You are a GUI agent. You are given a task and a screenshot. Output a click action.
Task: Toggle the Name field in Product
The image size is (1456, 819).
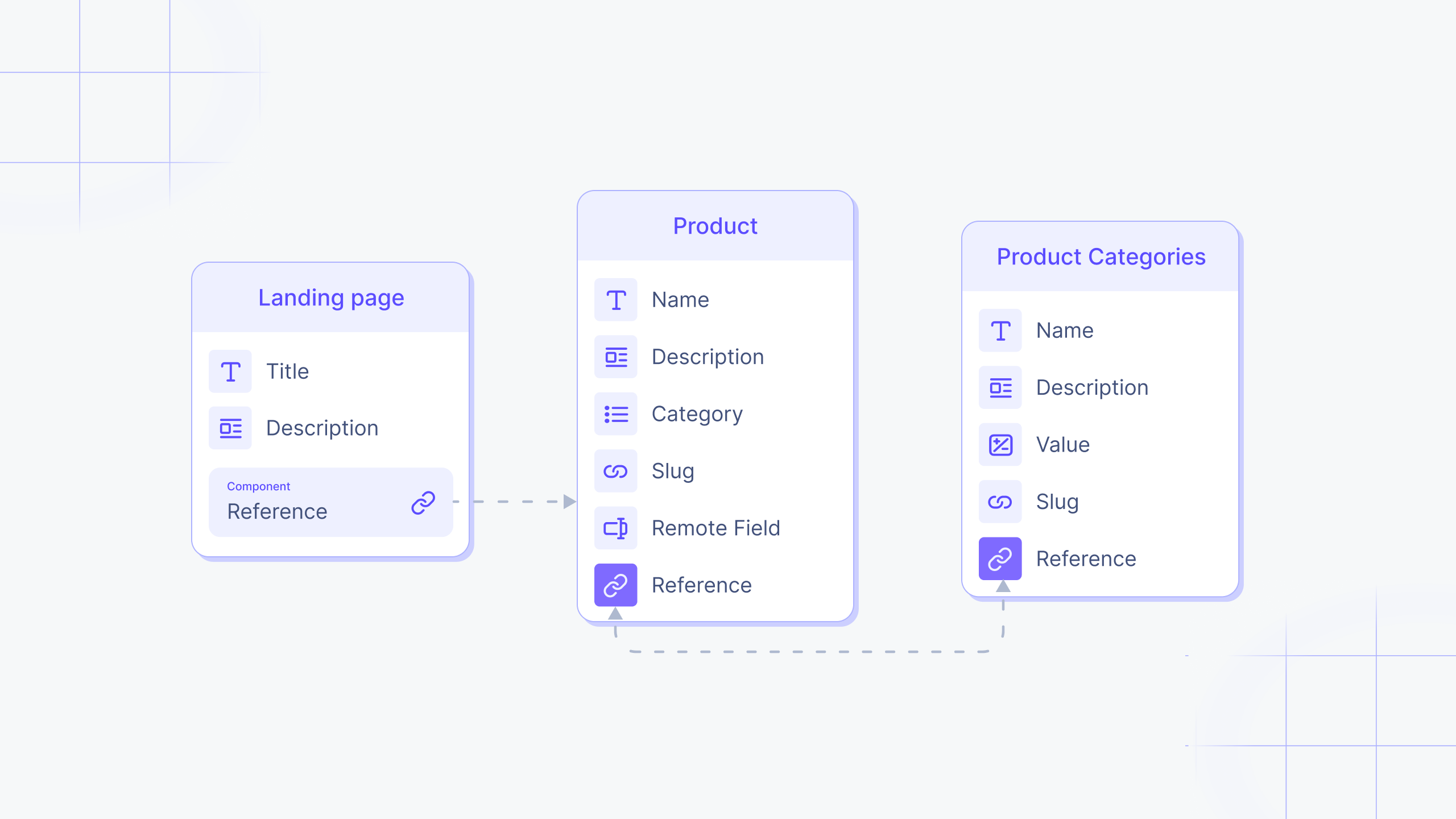(680, 299)
